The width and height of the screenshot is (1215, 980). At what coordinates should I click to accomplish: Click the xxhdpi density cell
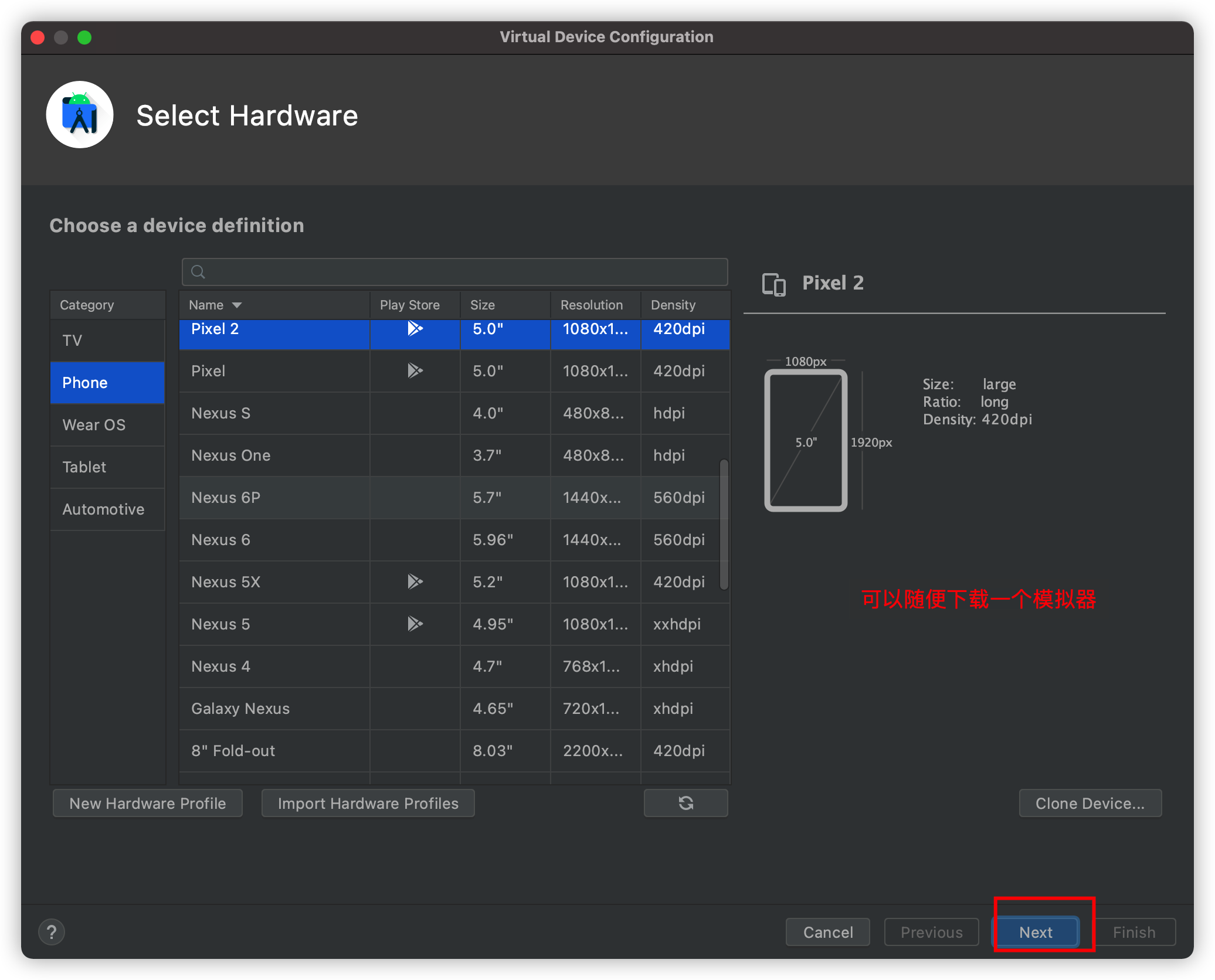685,624
